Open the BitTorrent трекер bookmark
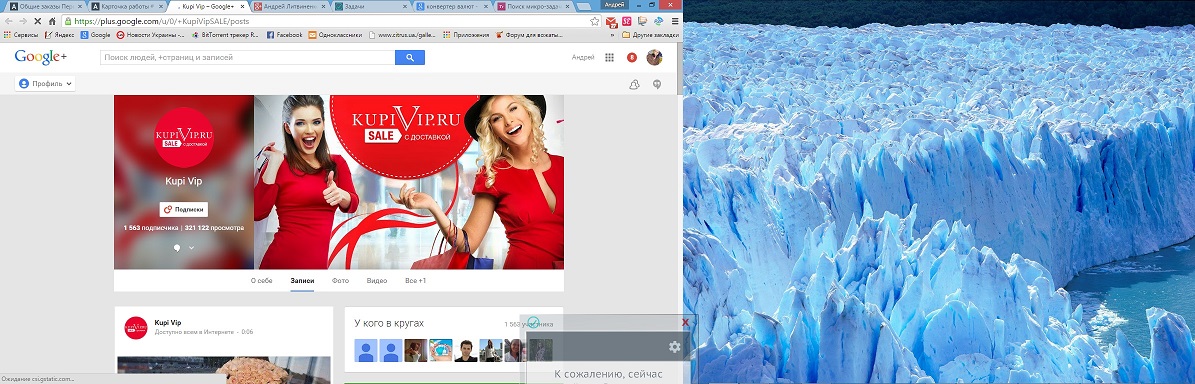Image resolution: width=1195 pixels, height=384 pixels. [x=226, y=35]
